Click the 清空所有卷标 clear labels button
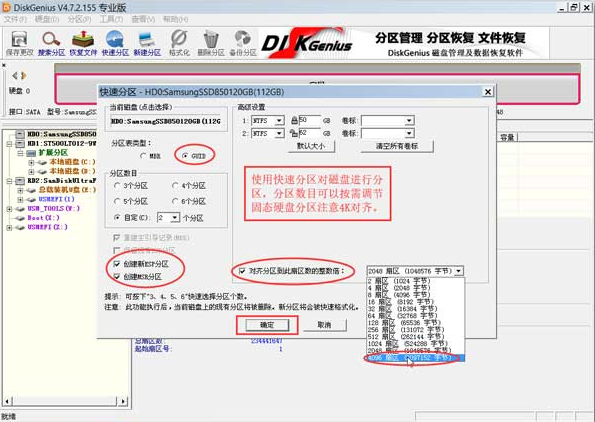Image resolution: width=595 pixels, height=422 pixels. pyautogui.click(x=397, y=146)
